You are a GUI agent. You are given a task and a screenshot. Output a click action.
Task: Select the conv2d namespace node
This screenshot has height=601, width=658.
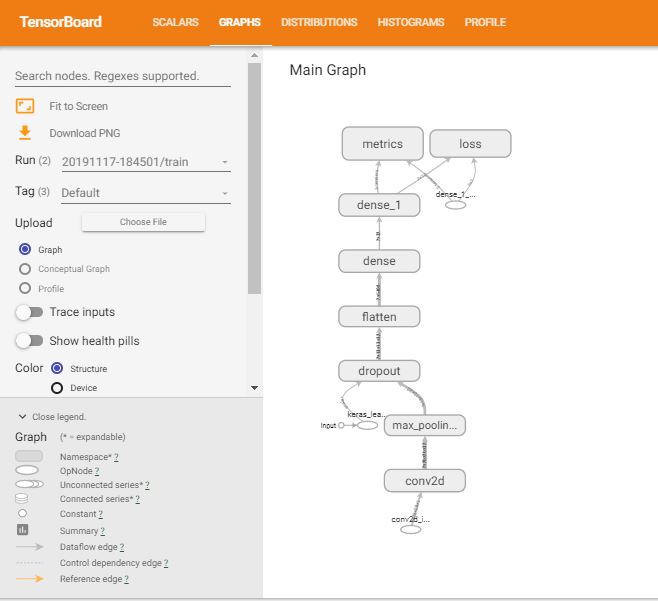click(425, 480)
